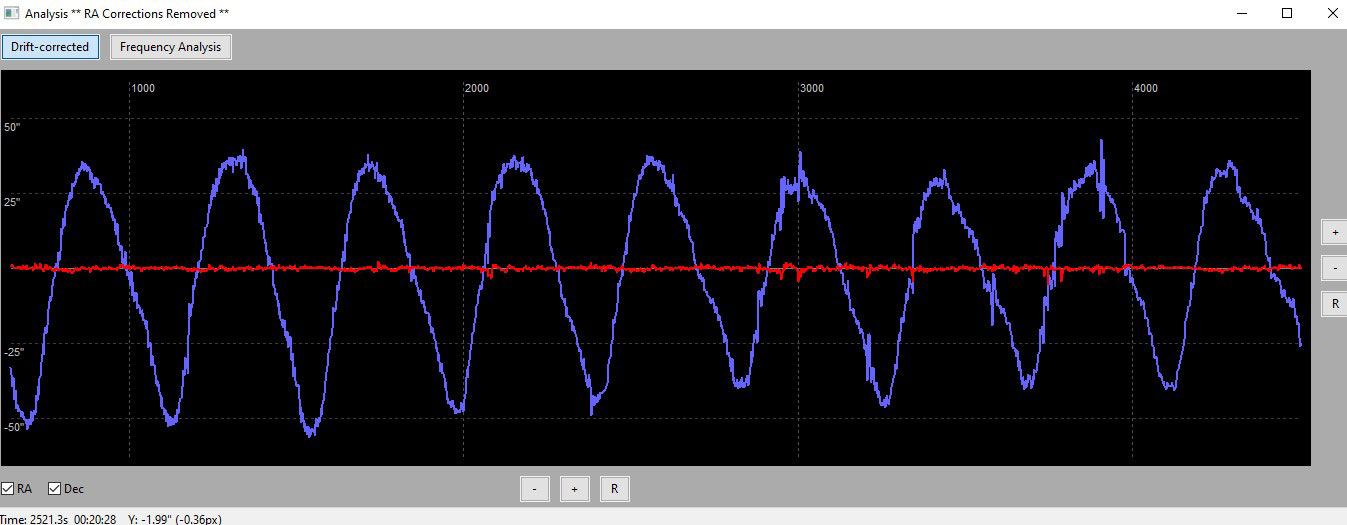The image size is (1347, 525).
Task: Zoom out vertically with right-side minus button
Action: click(1332, 268)
